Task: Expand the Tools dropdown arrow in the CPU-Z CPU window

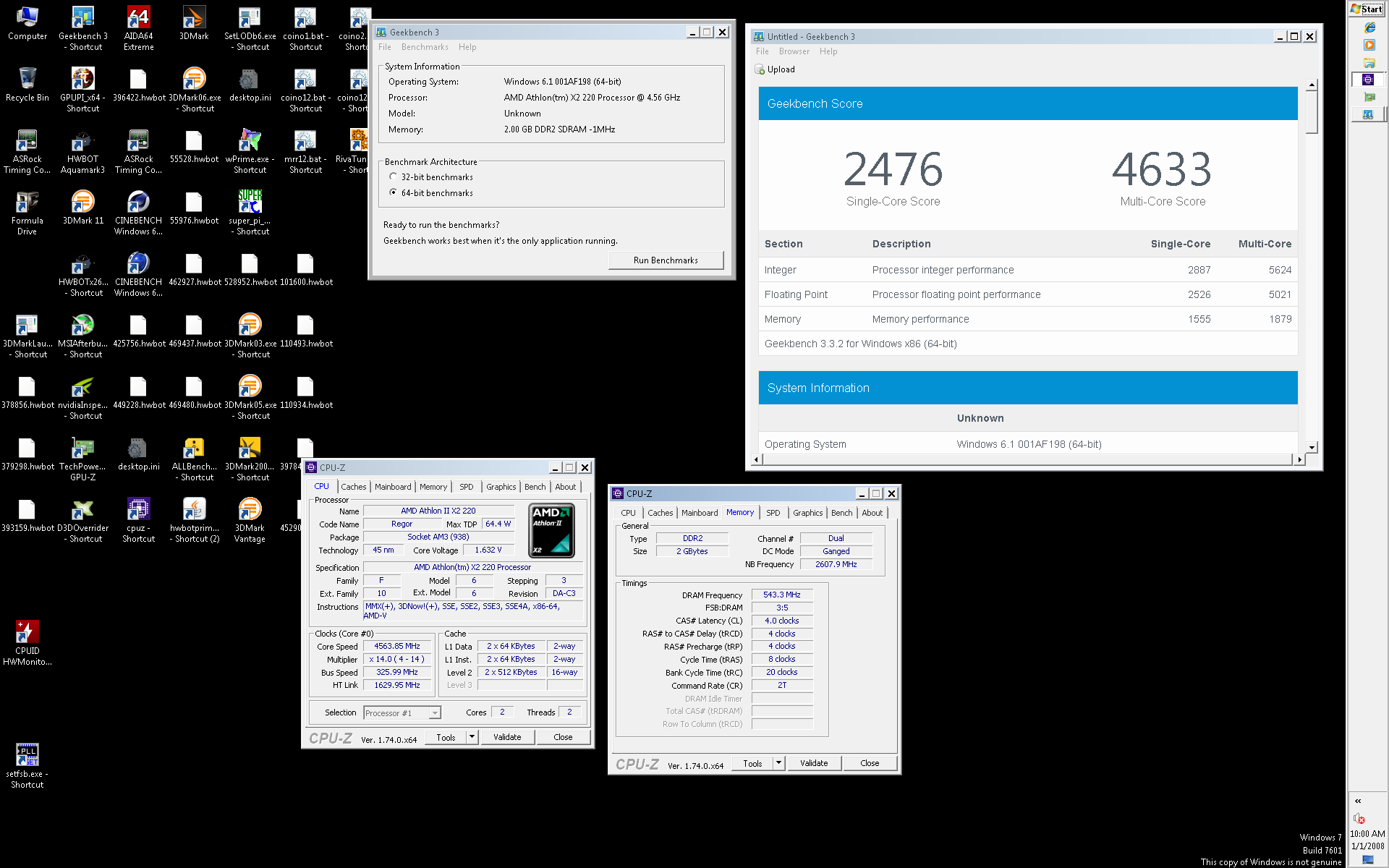Action: coord(472,737)
